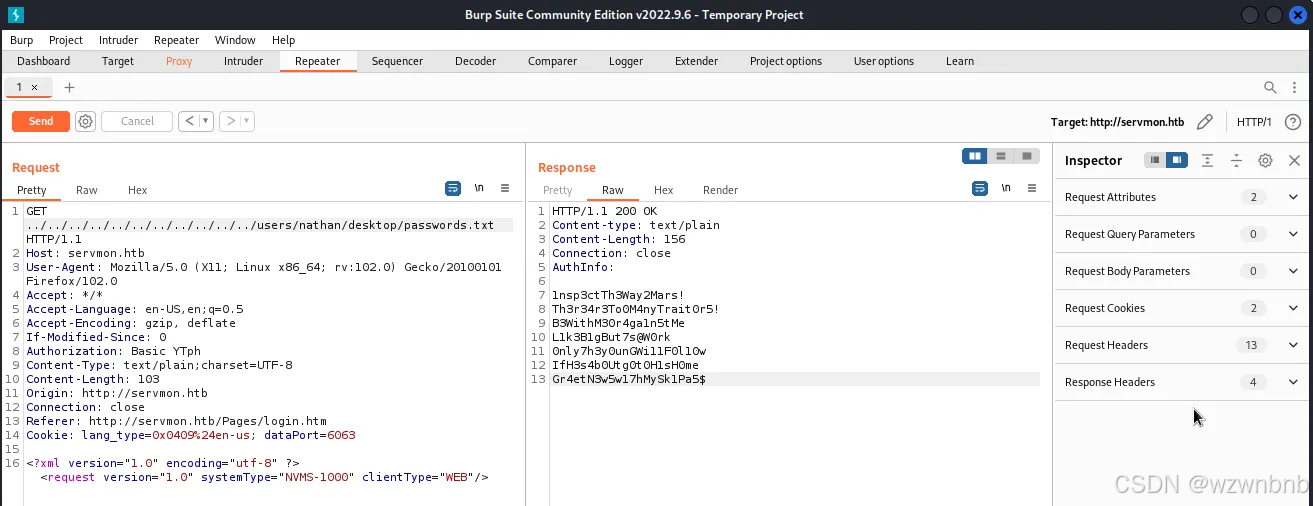Close the Inspector panel
This screenshot has width=1313, height=506.
click(x=1294, y=160)
